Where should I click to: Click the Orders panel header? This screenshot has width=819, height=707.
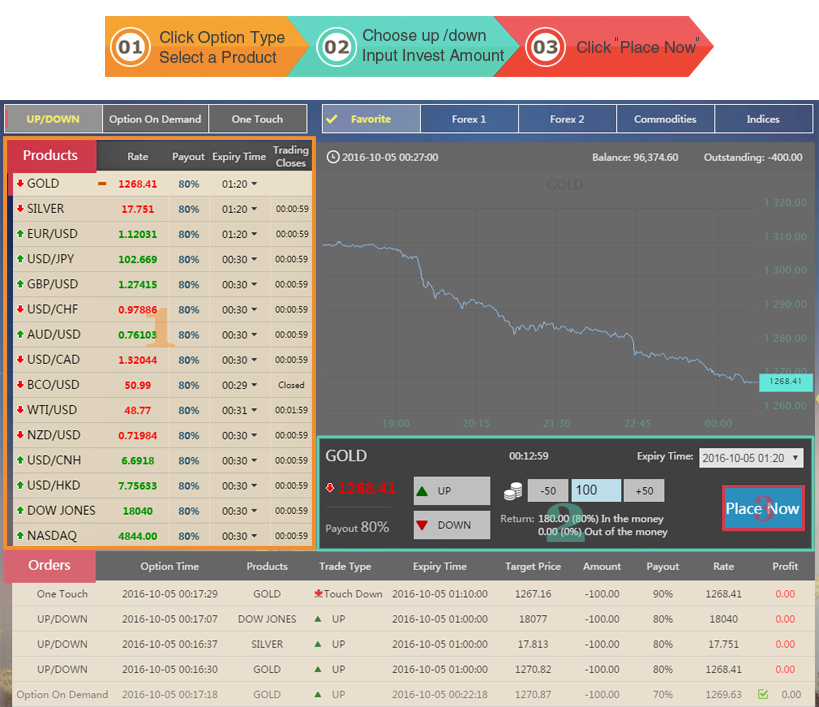50,565
